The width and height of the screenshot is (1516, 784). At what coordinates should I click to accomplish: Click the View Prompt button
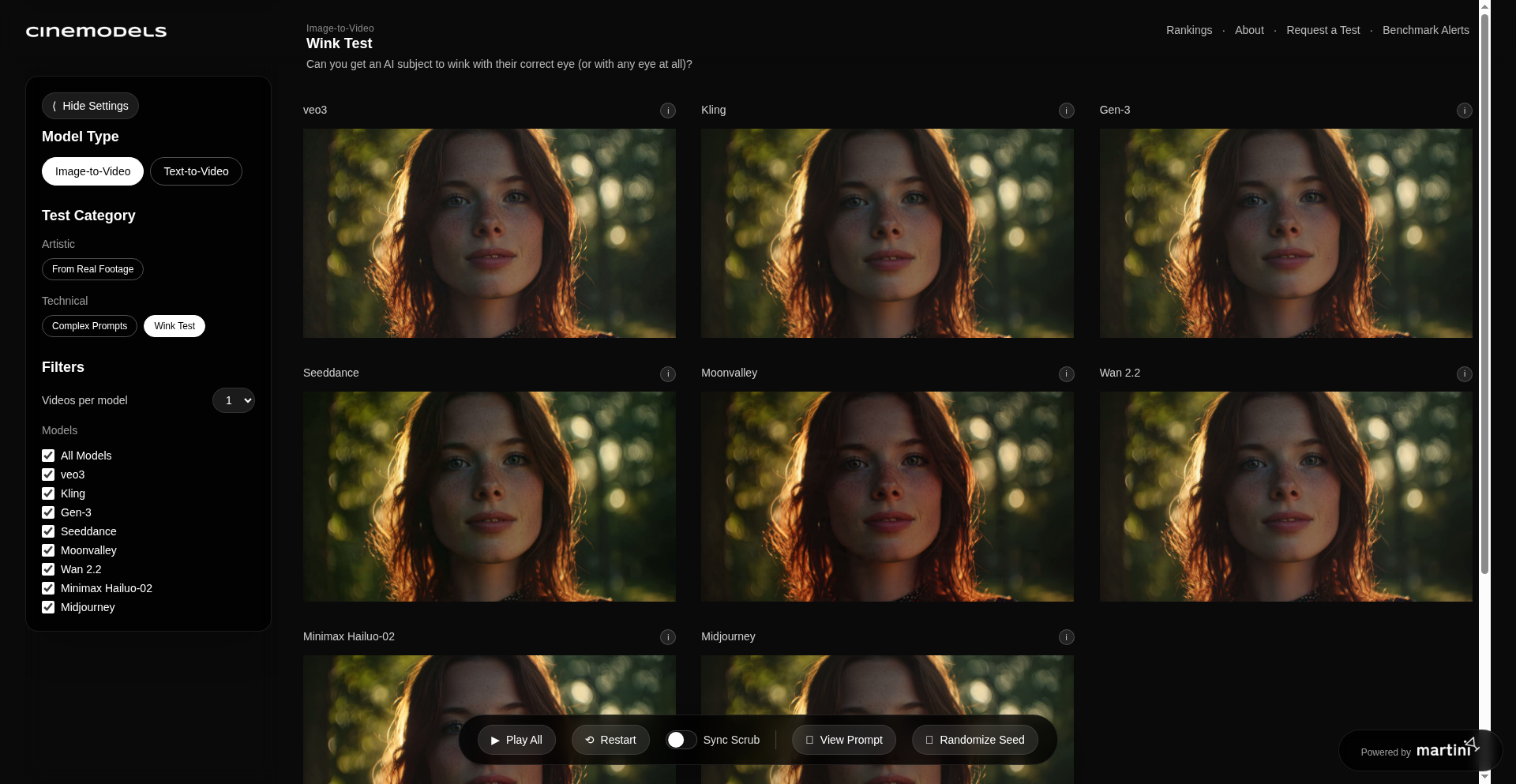click(x=844, y=740)
